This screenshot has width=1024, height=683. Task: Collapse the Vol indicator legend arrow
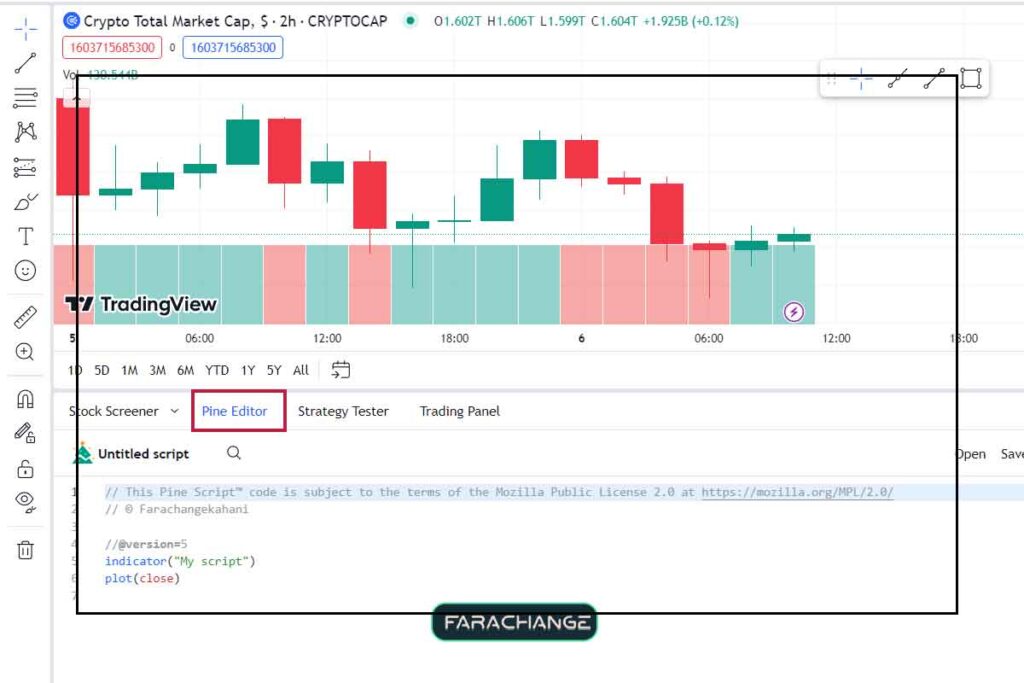pos(77,98)
